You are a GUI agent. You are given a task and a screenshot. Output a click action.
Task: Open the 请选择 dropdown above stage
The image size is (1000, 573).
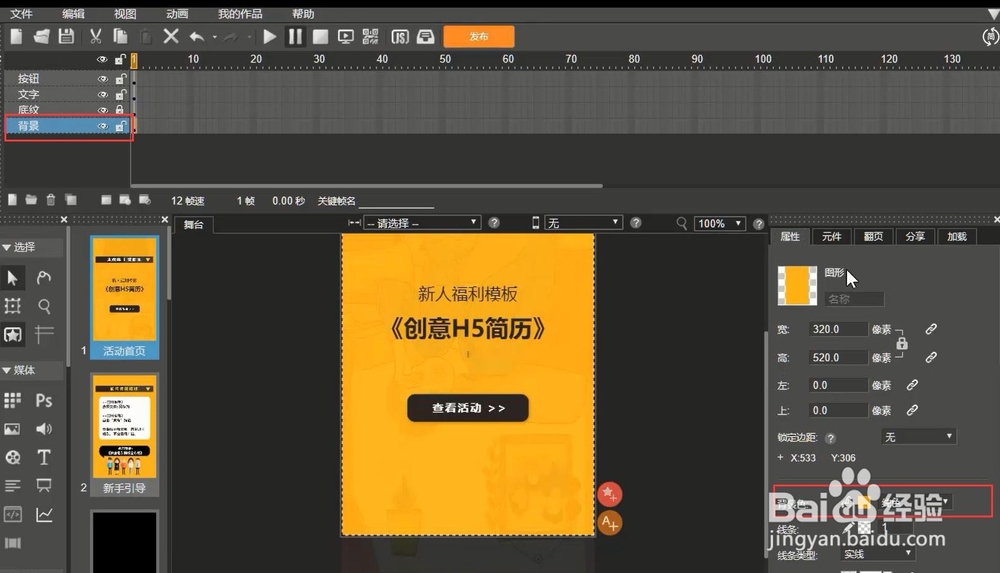tap(422, 223)
